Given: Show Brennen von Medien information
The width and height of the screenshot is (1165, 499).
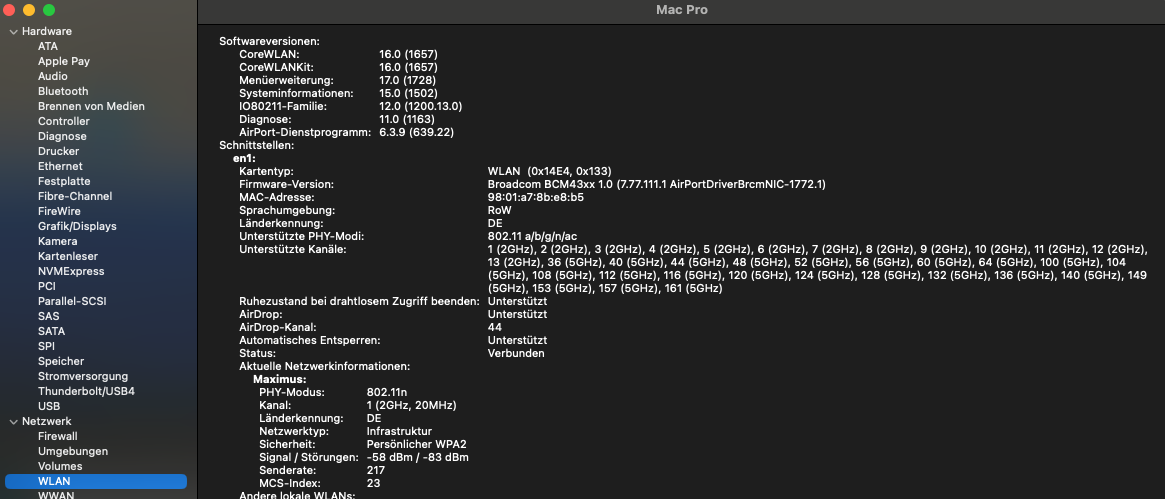Looking at the screenshot, I should (x=91, y=106).
